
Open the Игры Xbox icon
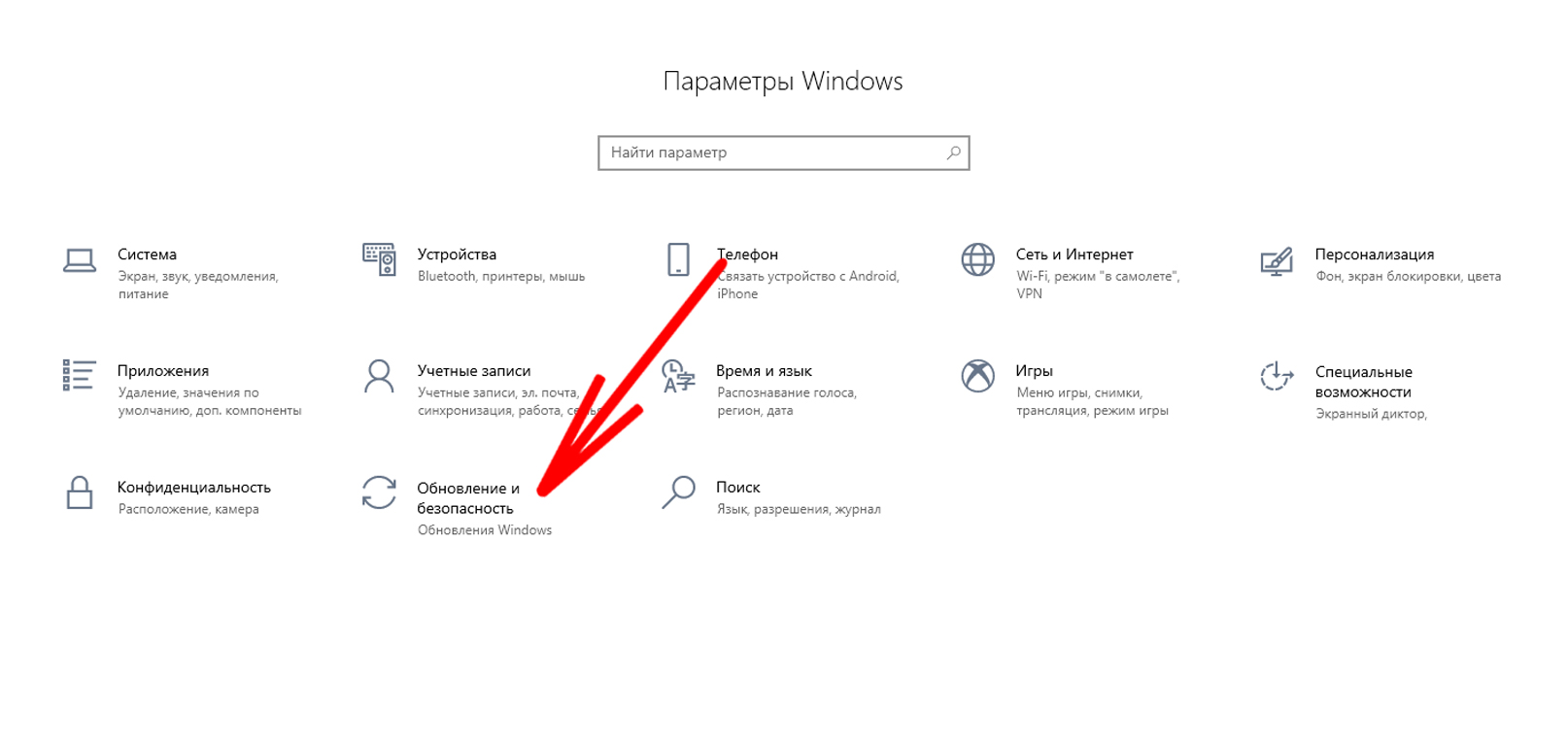point(977,376)
